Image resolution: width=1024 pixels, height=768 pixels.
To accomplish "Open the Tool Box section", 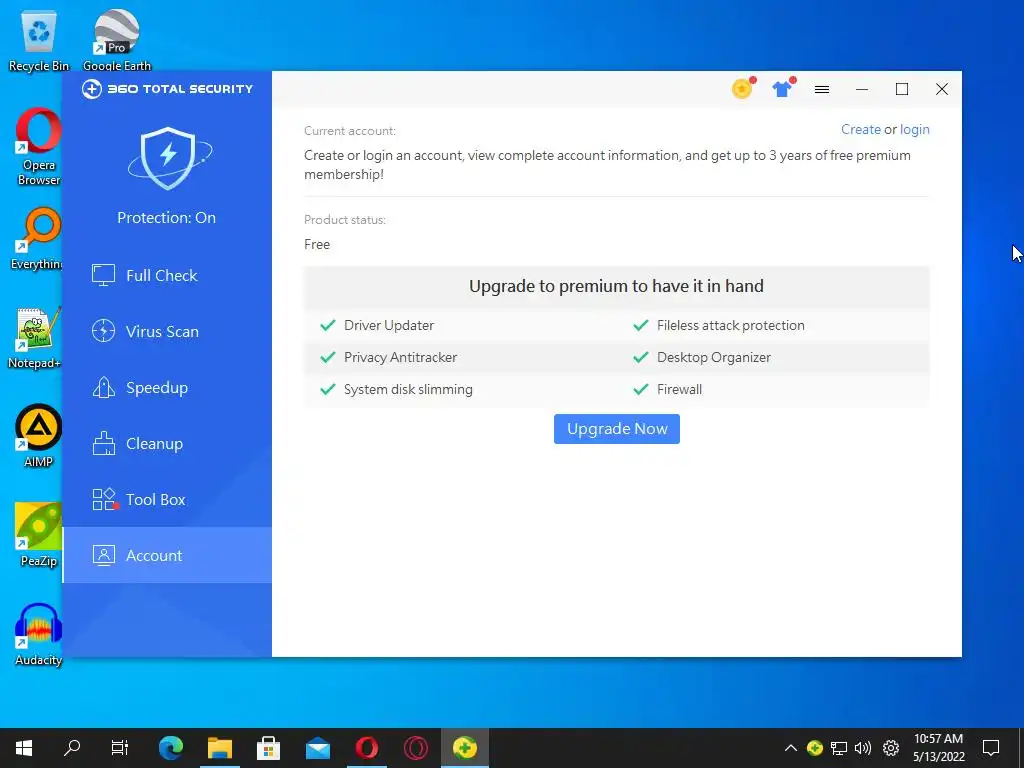I will click(x=167, y=500).
